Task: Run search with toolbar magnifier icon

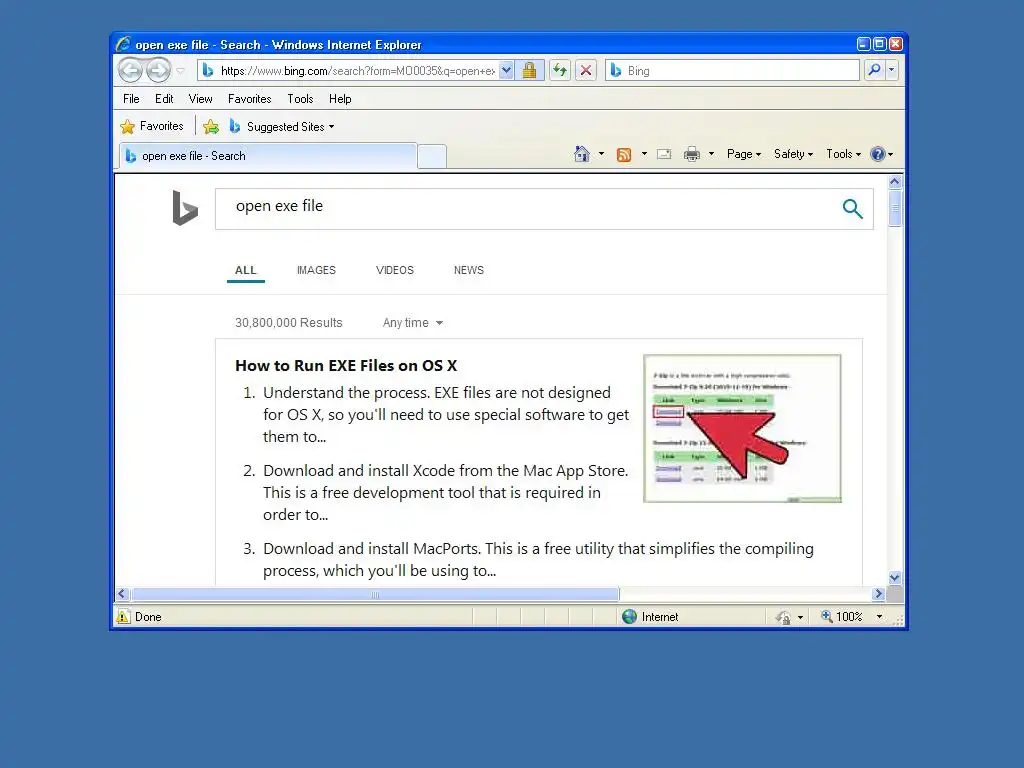Action: pos(874,70)
